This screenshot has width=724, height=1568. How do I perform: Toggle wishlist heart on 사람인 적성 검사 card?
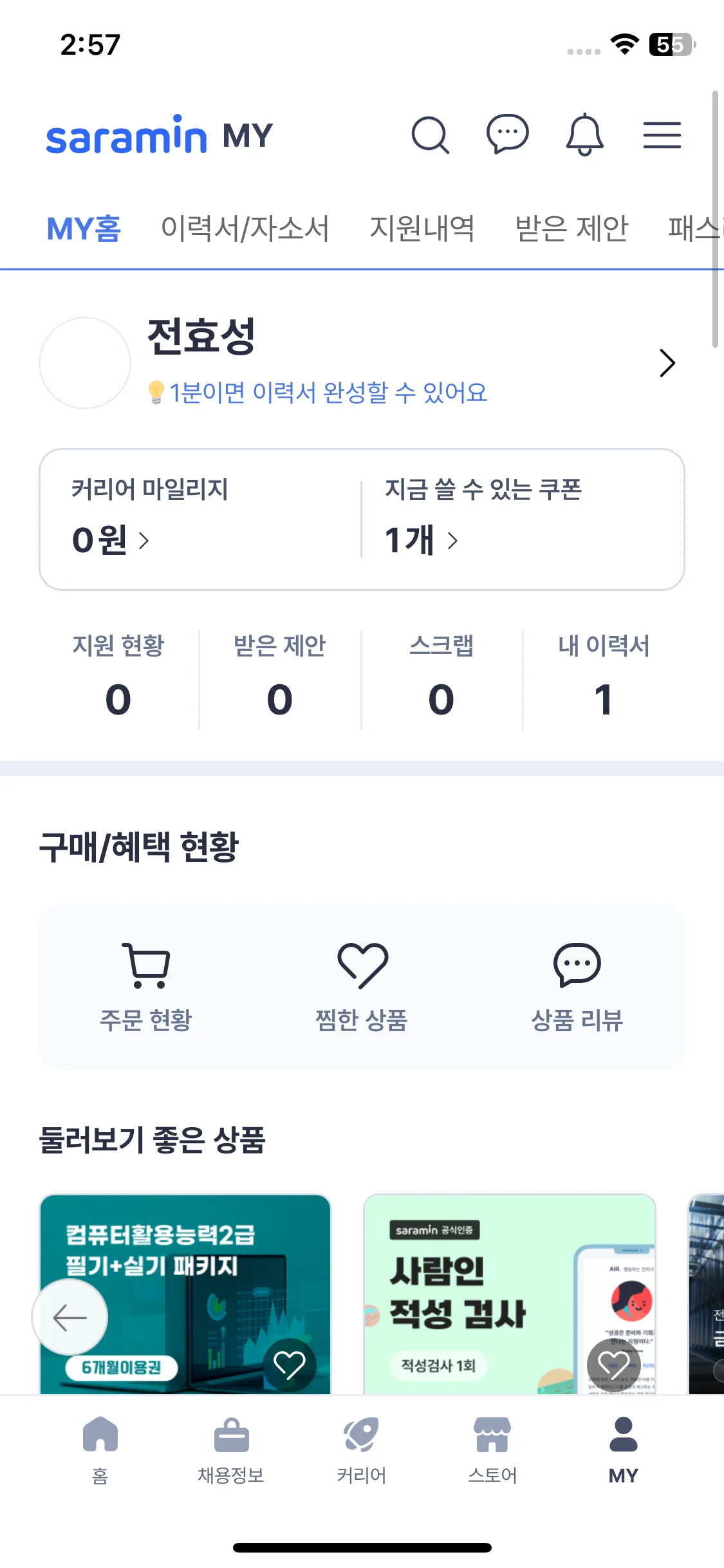click(x=613, y=1365)
